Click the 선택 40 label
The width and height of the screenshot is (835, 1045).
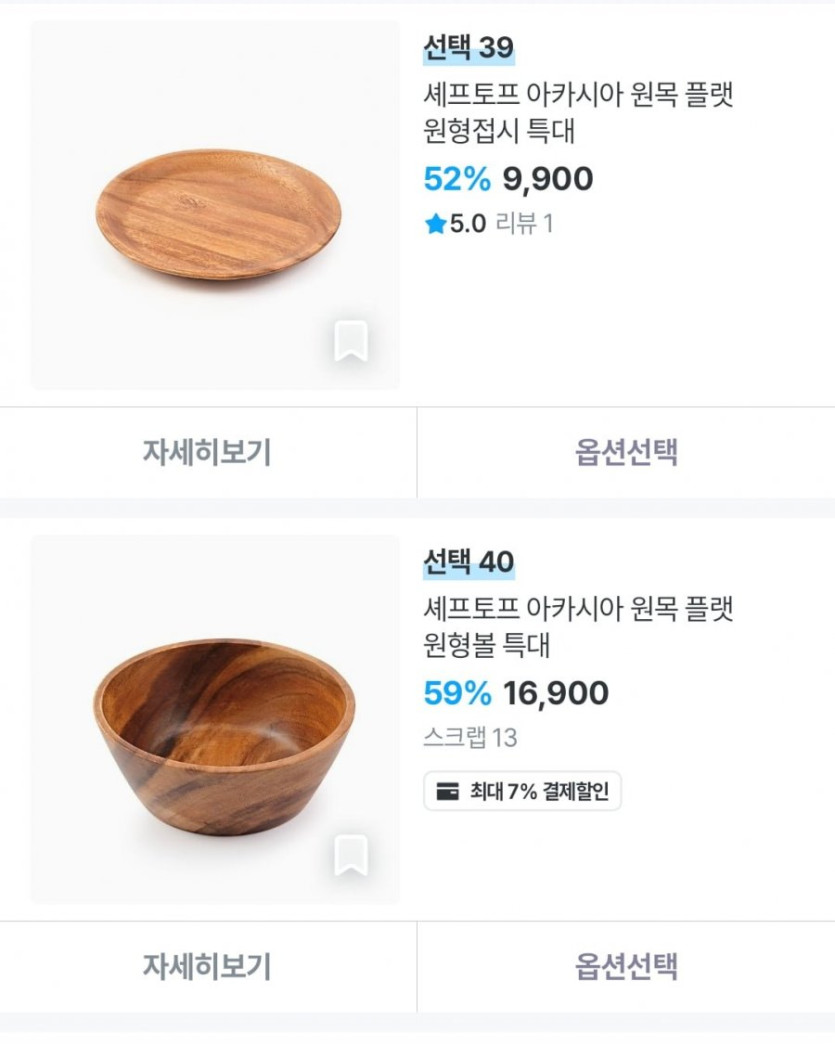(468, 562)
